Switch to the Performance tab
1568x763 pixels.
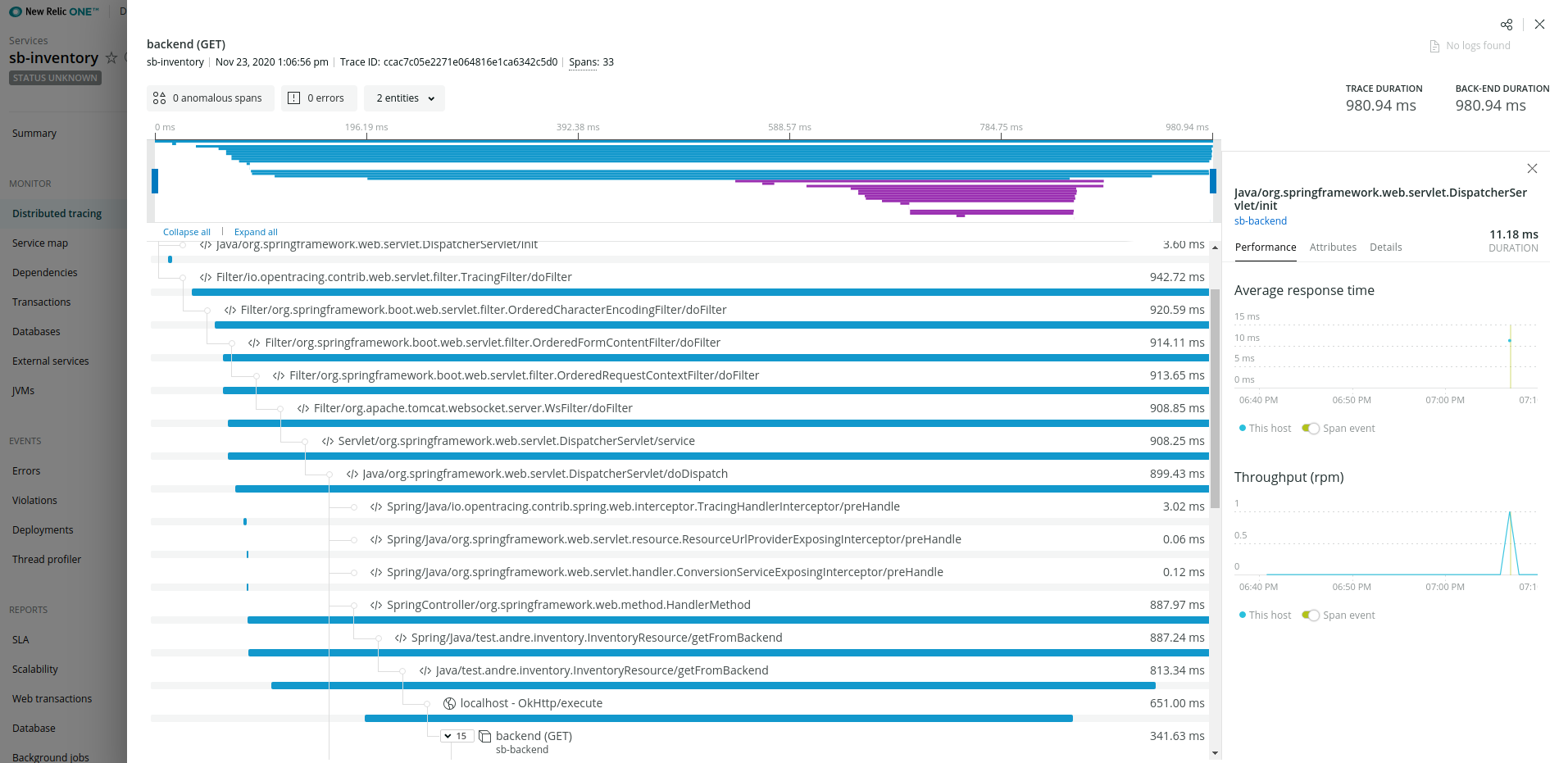[x=1266, y=248]
